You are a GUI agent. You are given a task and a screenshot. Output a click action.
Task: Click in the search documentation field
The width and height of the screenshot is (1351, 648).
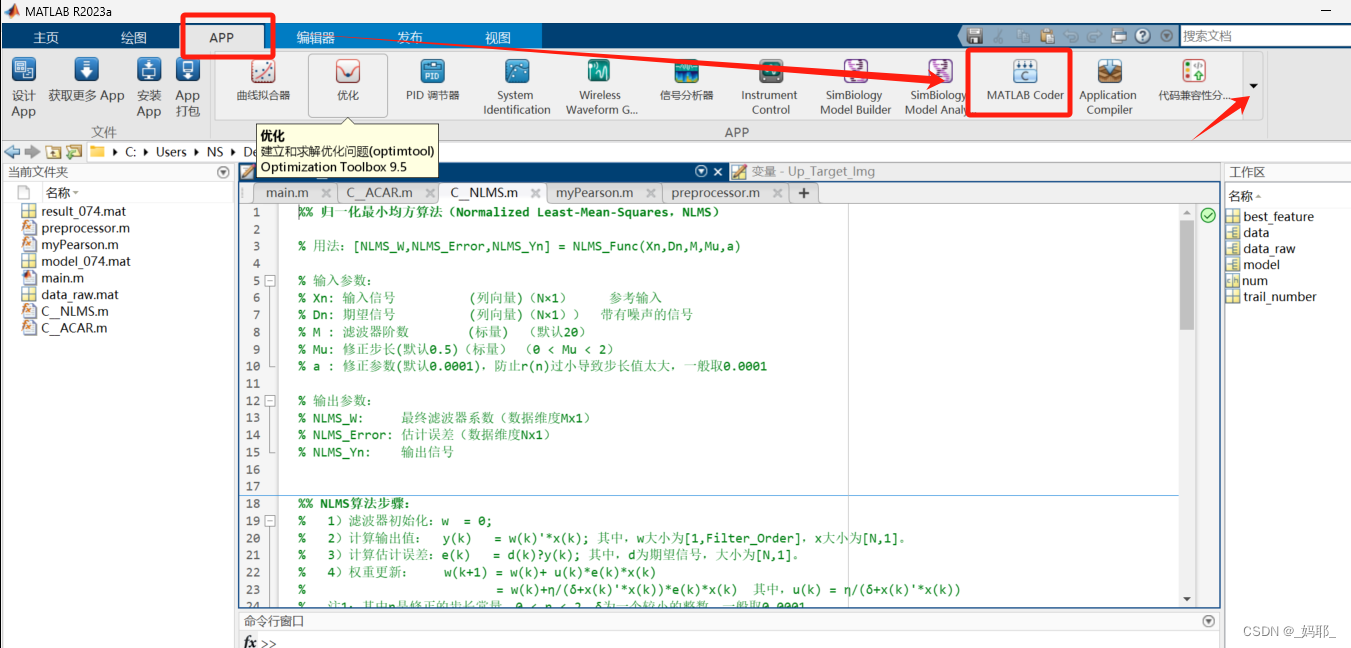tap(1265, 36)
